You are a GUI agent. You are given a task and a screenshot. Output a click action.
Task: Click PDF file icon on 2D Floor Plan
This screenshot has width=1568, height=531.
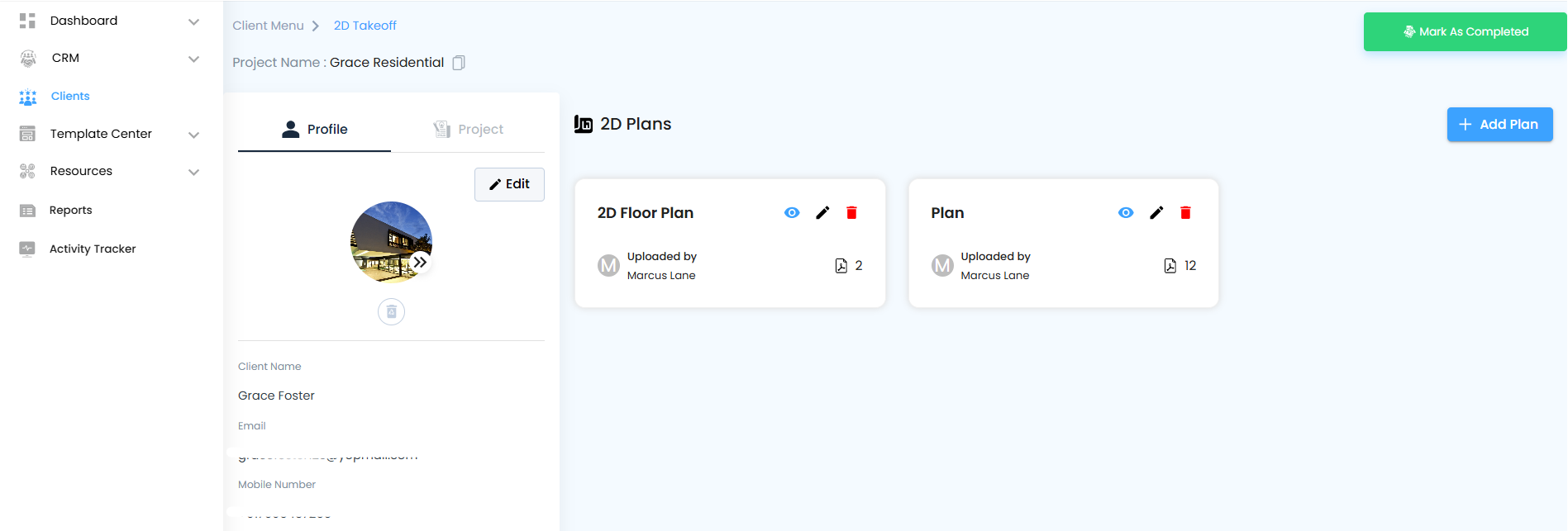coord(841,266)
